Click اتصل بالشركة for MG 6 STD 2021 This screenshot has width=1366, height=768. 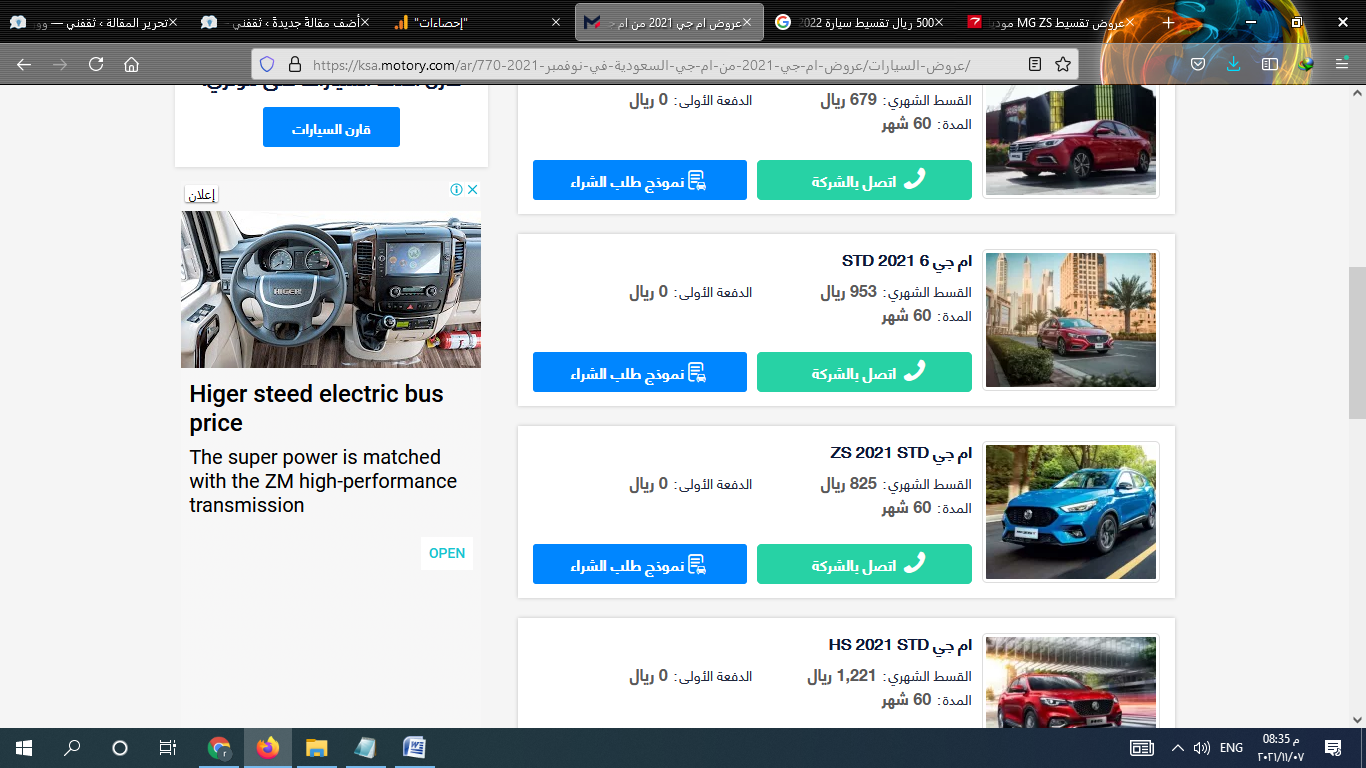coord(864,372)
